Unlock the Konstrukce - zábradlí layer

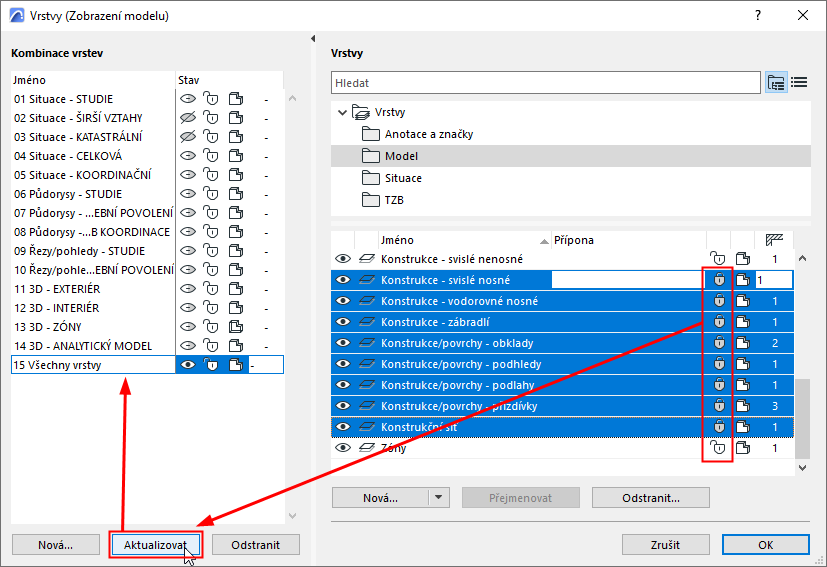[x=719, y=322]
